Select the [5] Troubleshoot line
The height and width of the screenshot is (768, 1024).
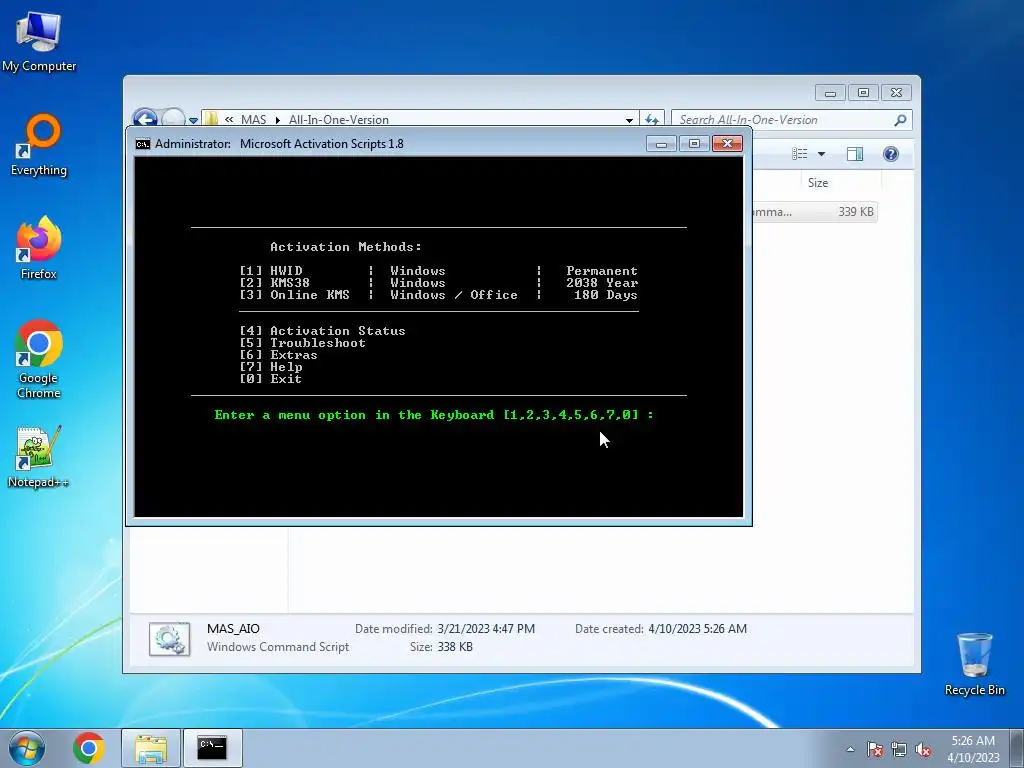302,343
